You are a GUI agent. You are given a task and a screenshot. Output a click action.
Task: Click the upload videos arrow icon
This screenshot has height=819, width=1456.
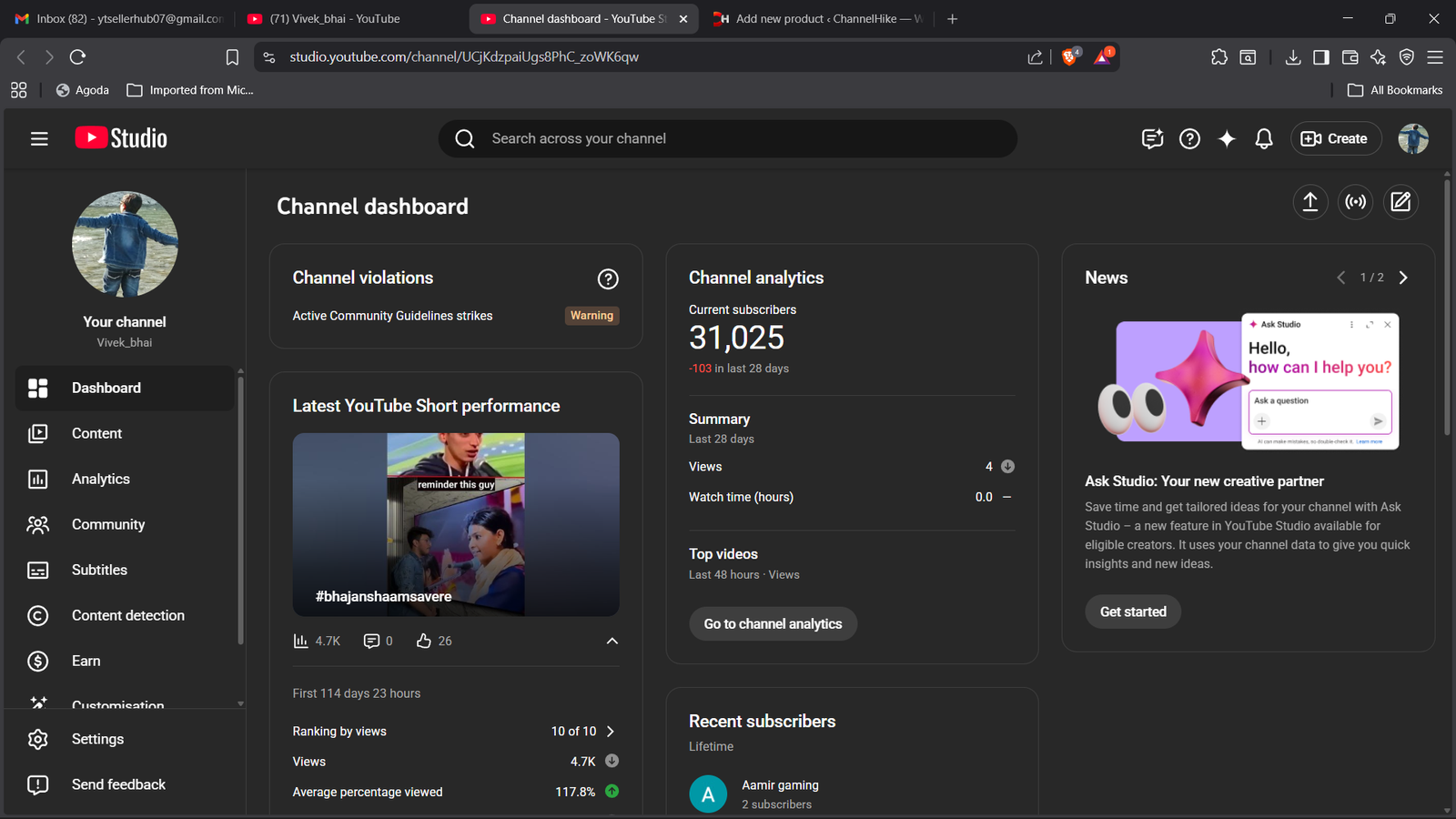click(1309, 202)
